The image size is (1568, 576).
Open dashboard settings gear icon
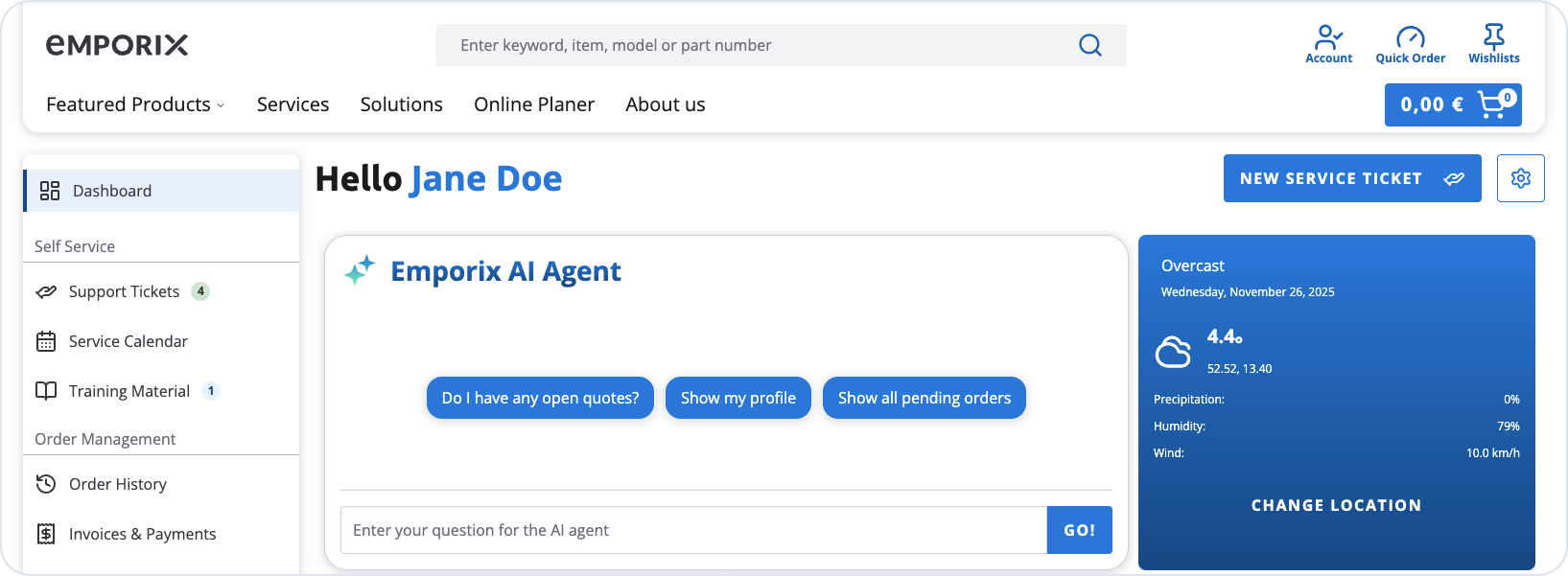point(1520,178)
